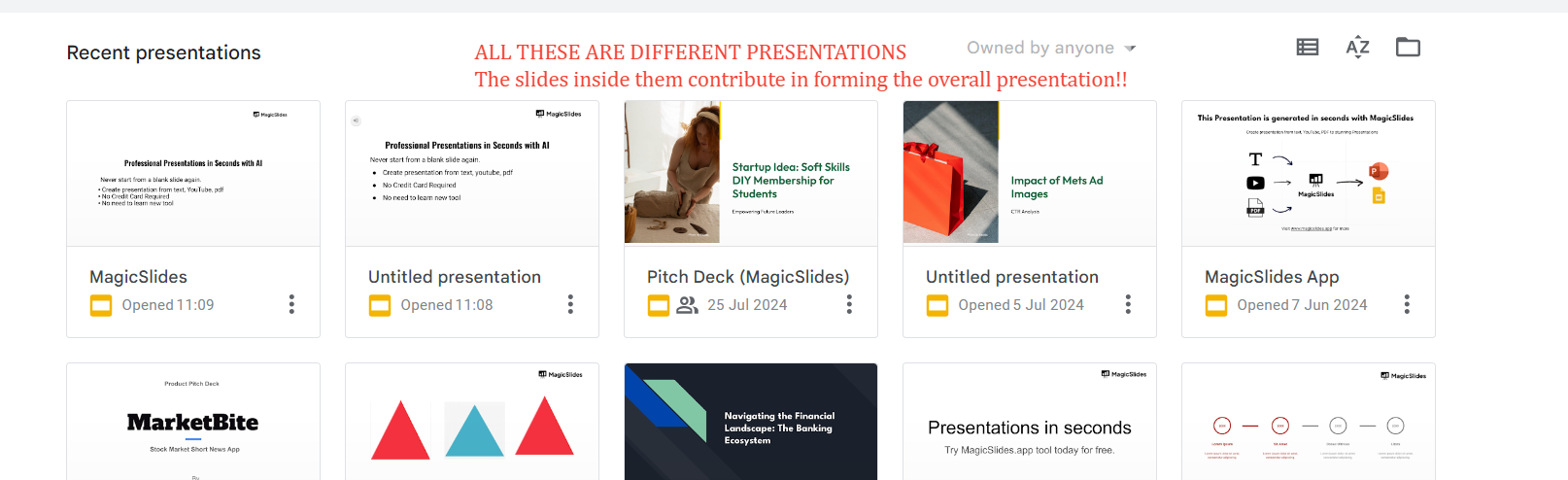Open the Startup Idea Soft Skills thumbnail
Viewport: 1568px width, 480px height.
point(751,172)
